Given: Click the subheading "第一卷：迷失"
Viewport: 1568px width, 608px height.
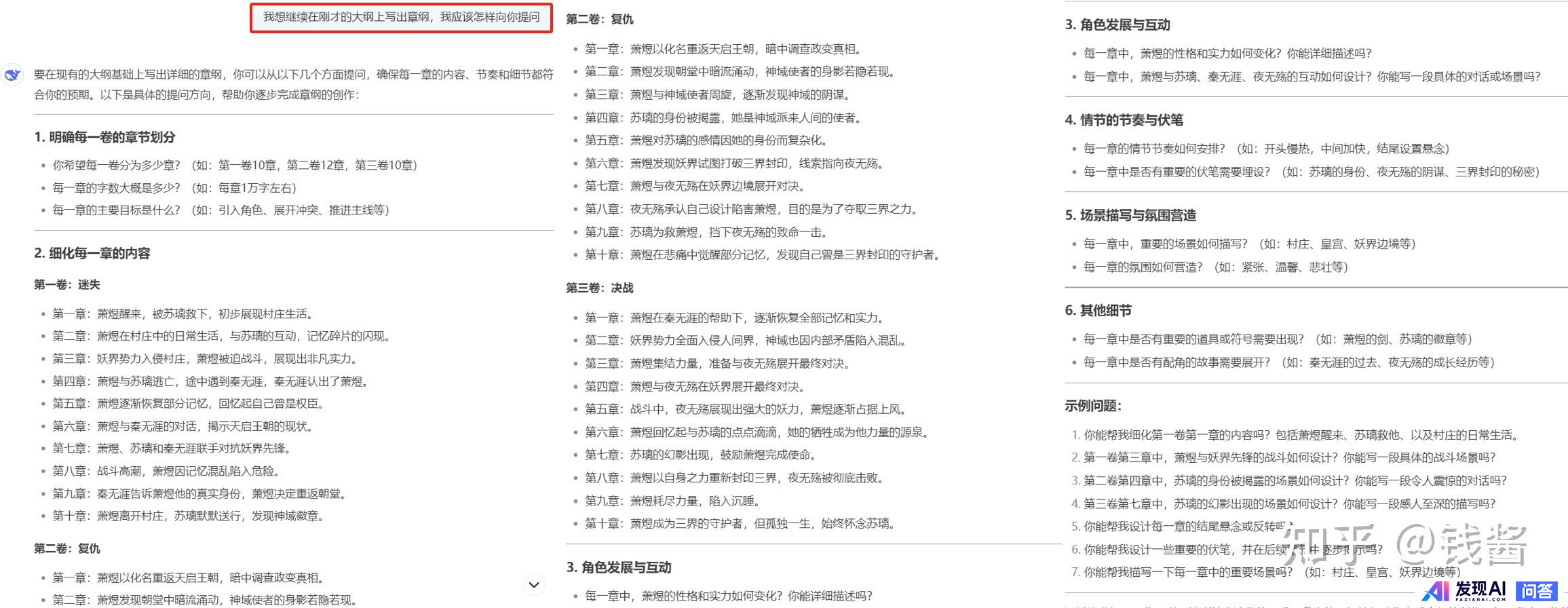Looking at the screenshot, I should coord(67,284).
